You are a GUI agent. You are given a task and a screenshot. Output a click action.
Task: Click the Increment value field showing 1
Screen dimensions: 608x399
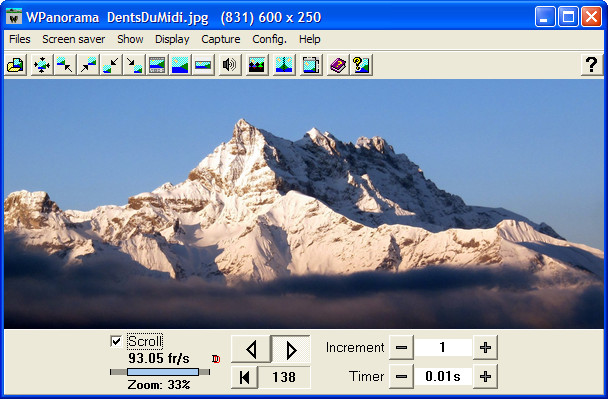pos(443,347)
